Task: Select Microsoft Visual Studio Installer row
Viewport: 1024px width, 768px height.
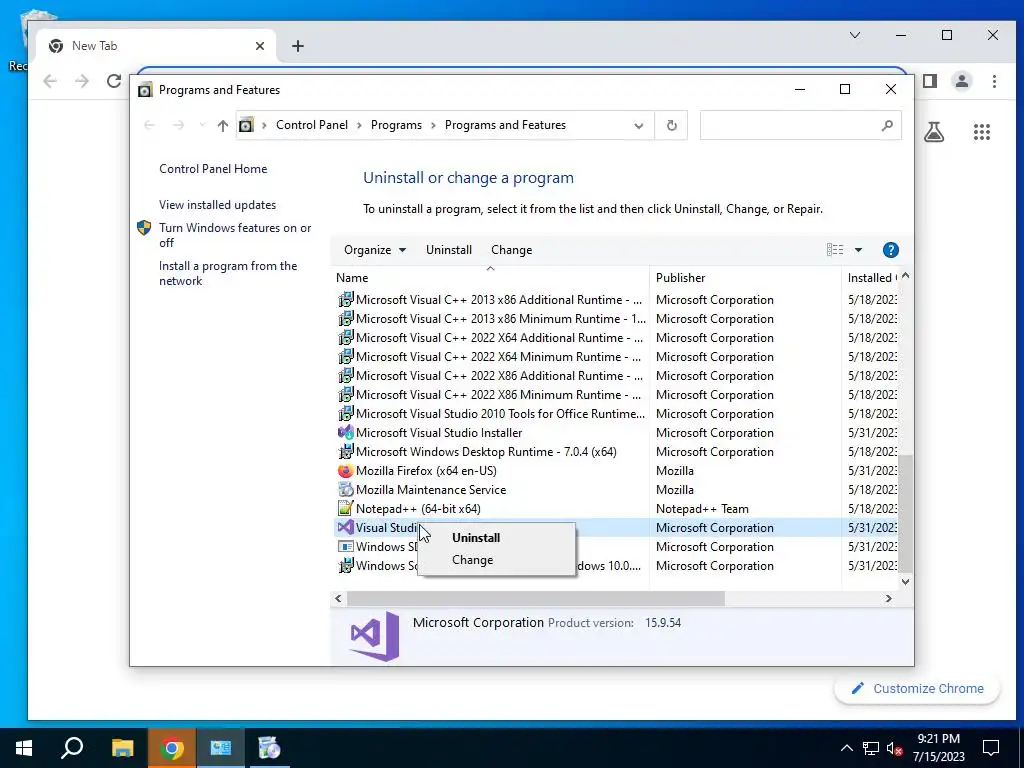Action: (x=616, y=432)
